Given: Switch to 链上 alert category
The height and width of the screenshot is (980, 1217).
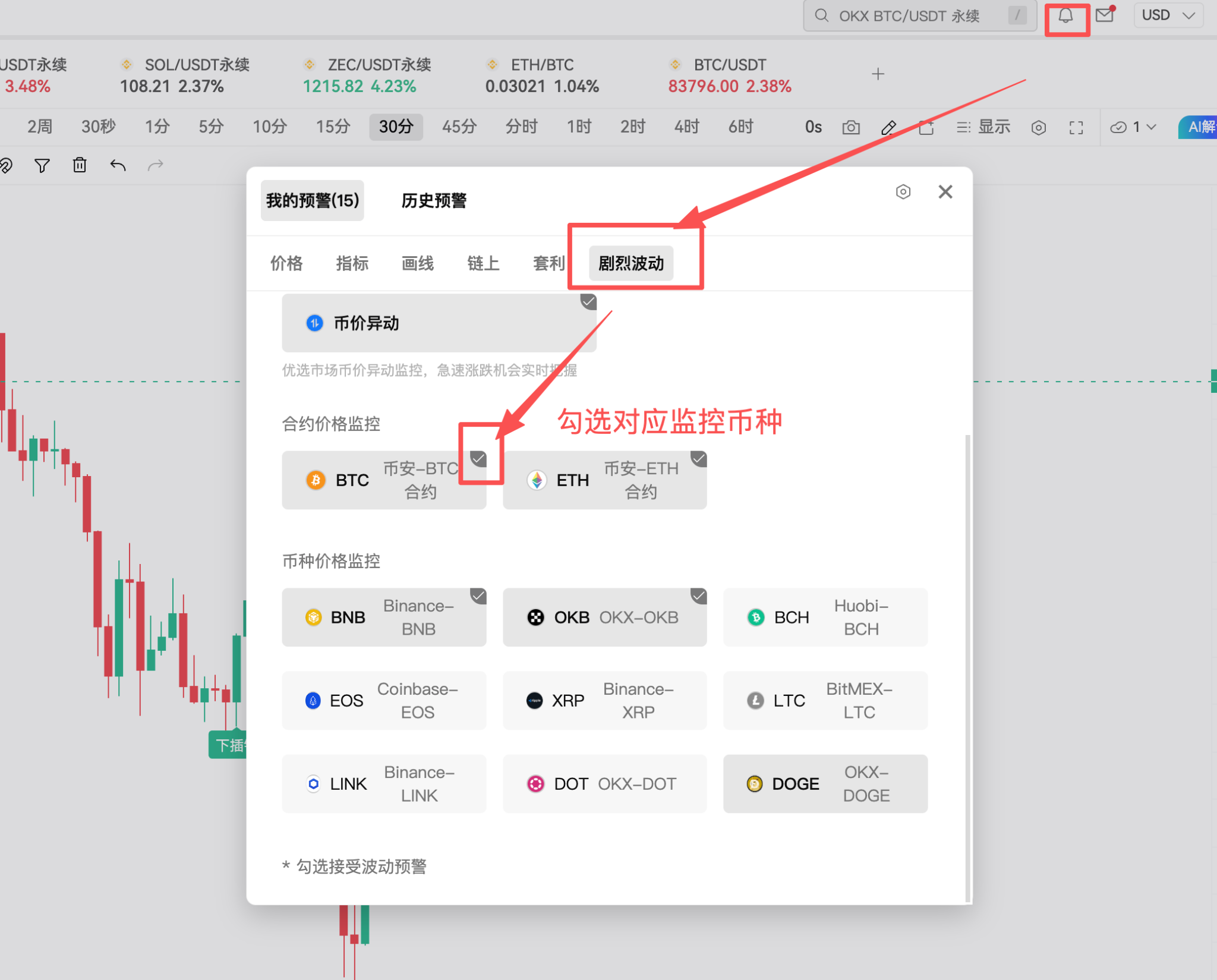Looking at the screenshot, I should coord(483,263).
